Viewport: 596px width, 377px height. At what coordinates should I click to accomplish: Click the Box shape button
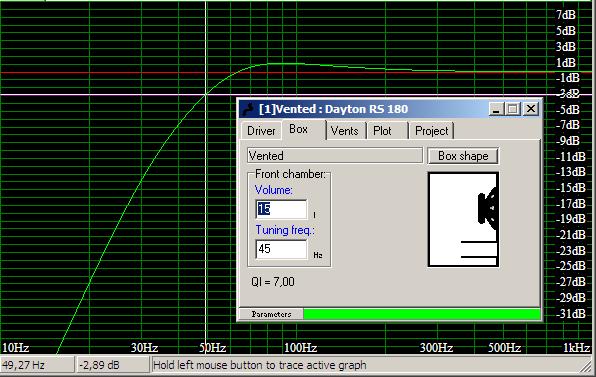point(463,156)
